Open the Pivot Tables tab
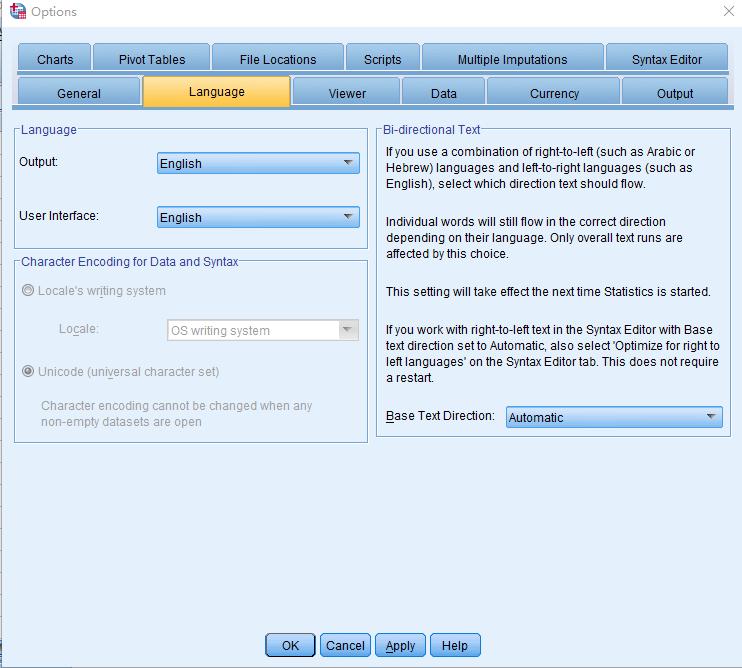The image size is (742, 668). click(152, 59)
